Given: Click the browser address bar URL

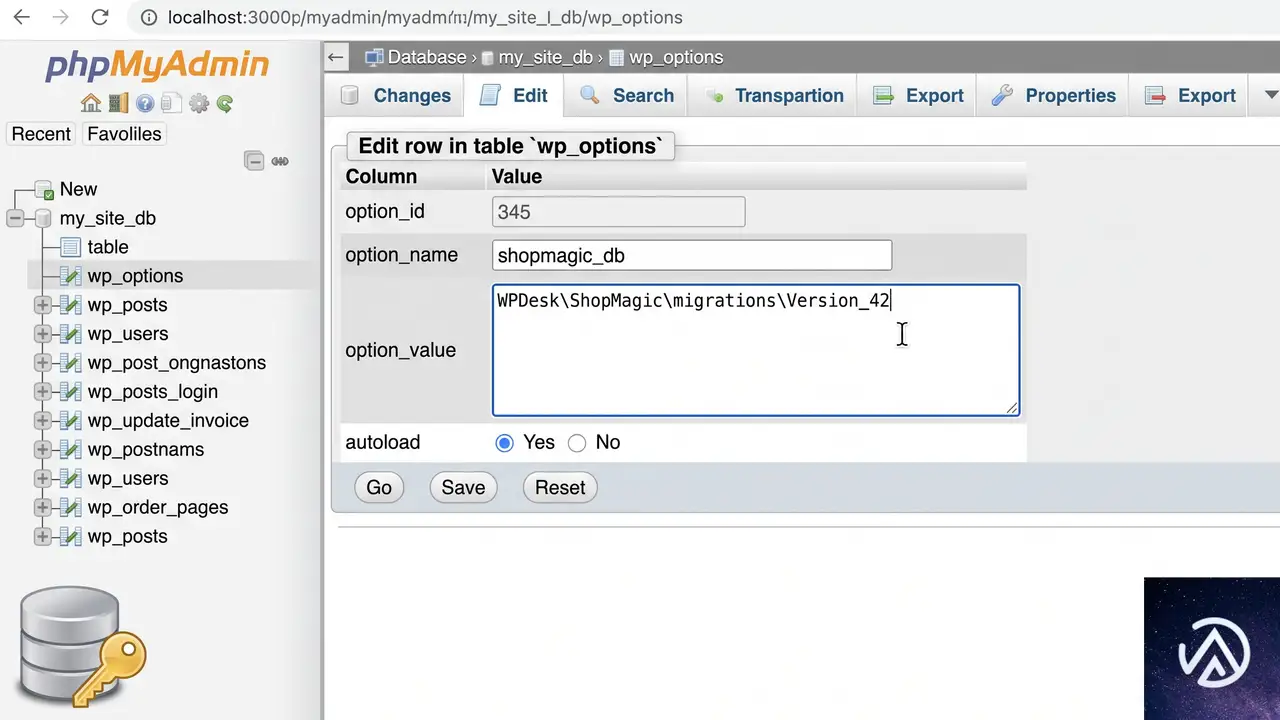Looking at the screenshot, I should (425, 17).
